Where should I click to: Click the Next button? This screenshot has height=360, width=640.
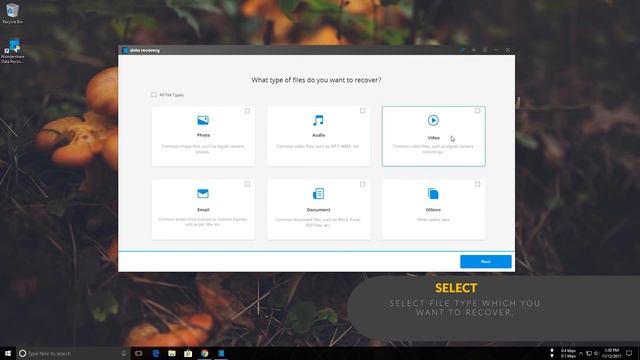pyautogui.click(x=486, y=262)
